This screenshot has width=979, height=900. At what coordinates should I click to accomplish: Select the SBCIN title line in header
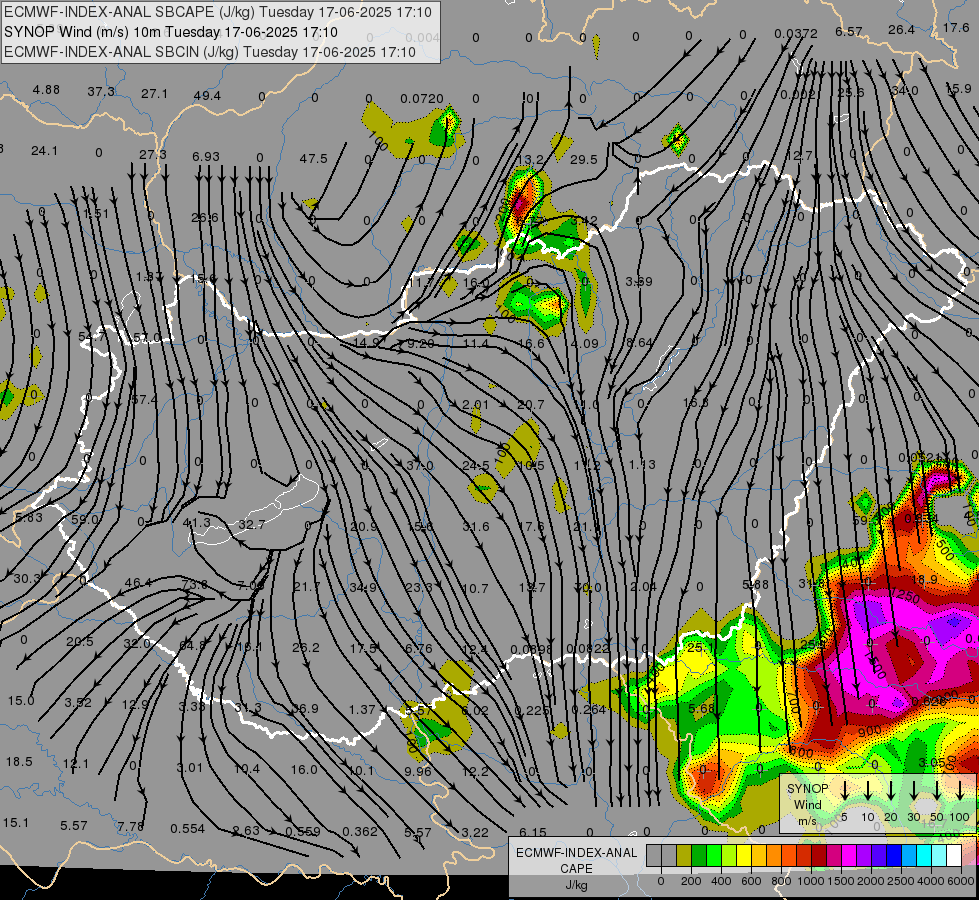tap(210, 52)
